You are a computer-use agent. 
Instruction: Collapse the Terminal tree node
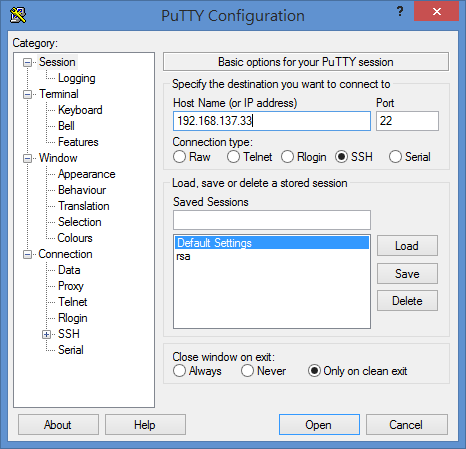pos(27,95)
